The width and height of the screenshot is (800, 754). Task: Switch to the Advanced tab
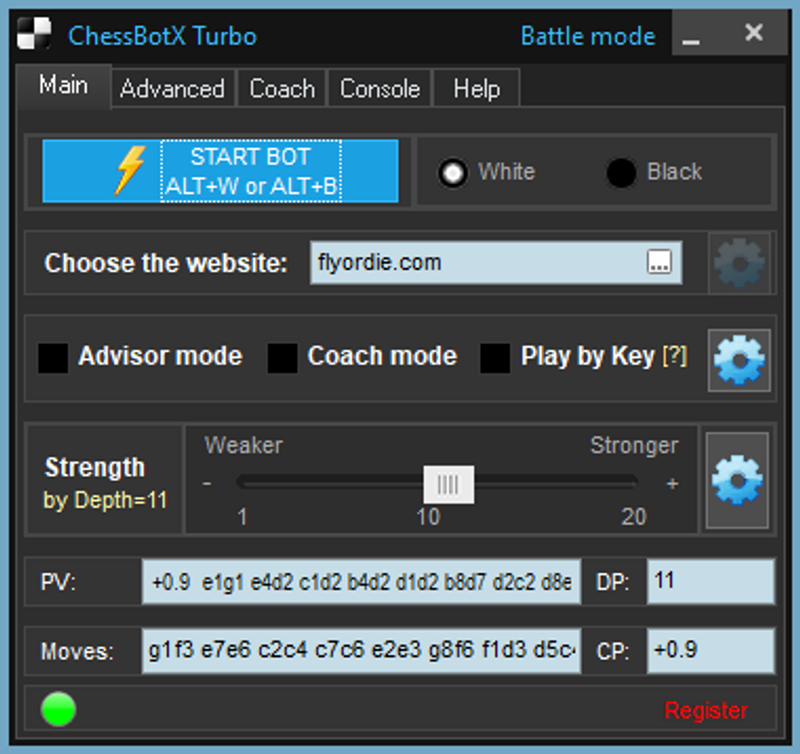(172, 88)
